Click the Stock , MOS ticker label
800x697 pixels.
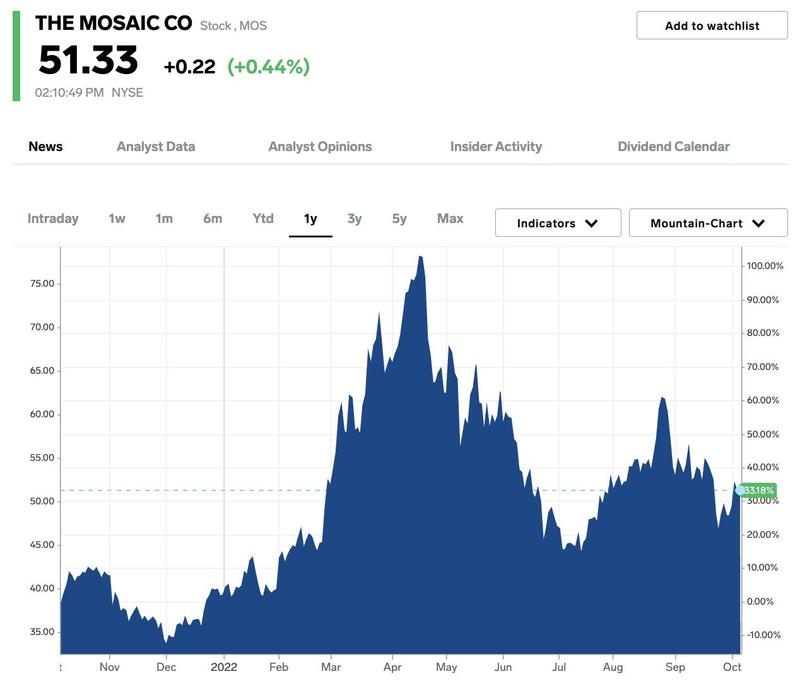233,26
